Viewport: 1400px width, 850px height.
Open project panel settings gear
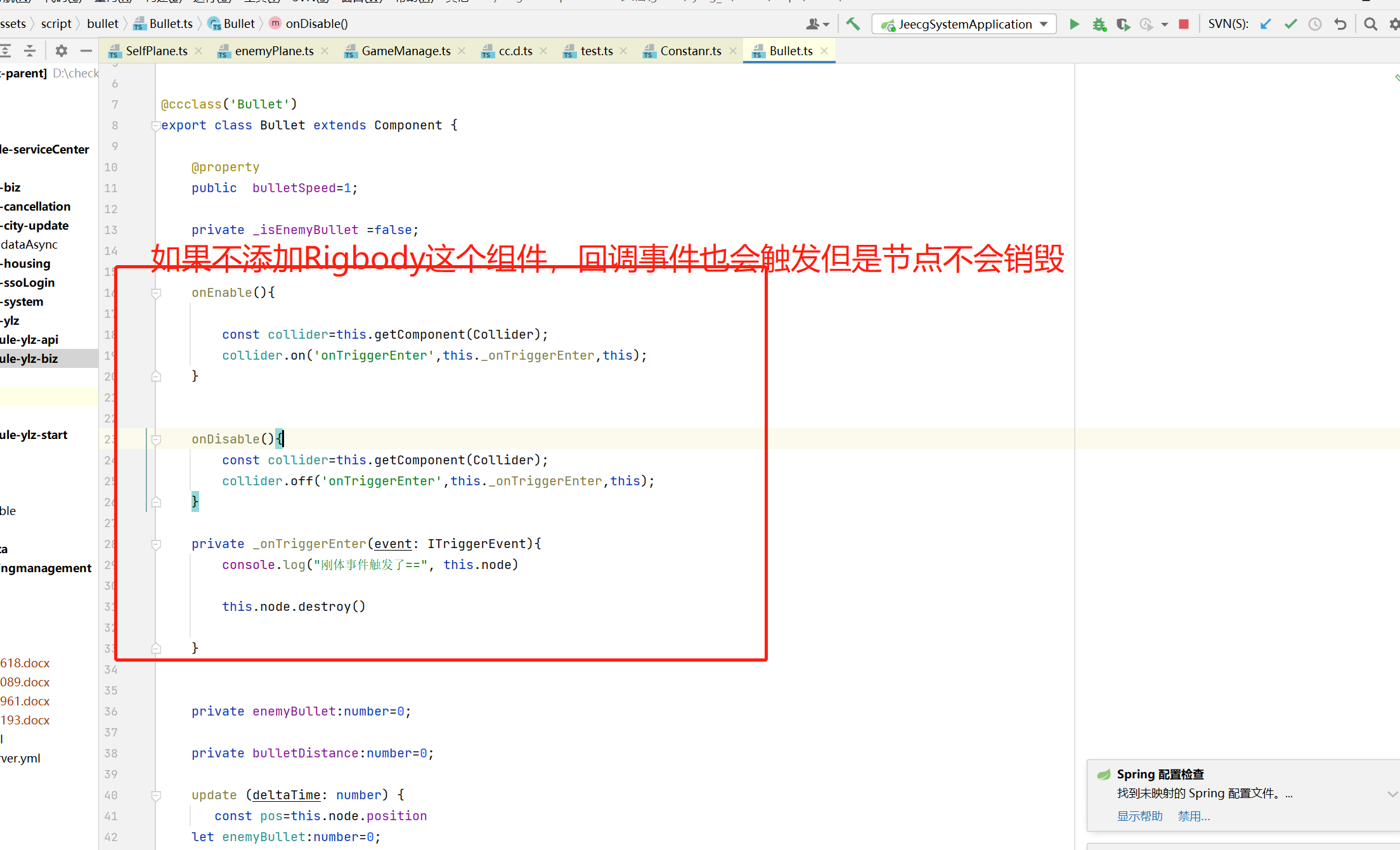(61, 51)
